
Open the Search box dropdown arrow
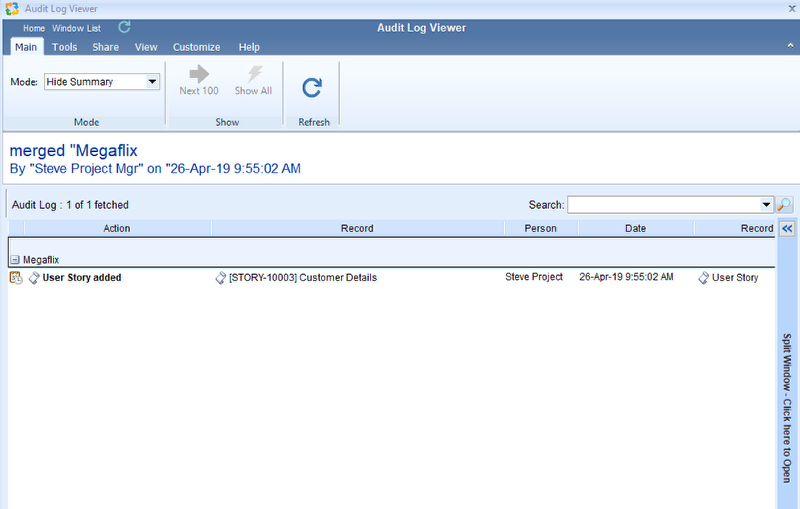[766, 205]
